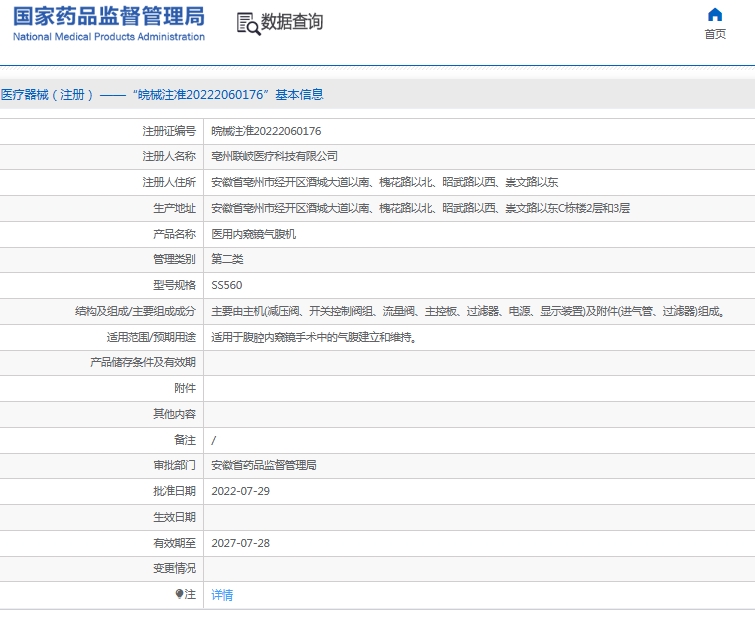
Task: Click the 注册人名称 row label
Action: tap(169, 157)
